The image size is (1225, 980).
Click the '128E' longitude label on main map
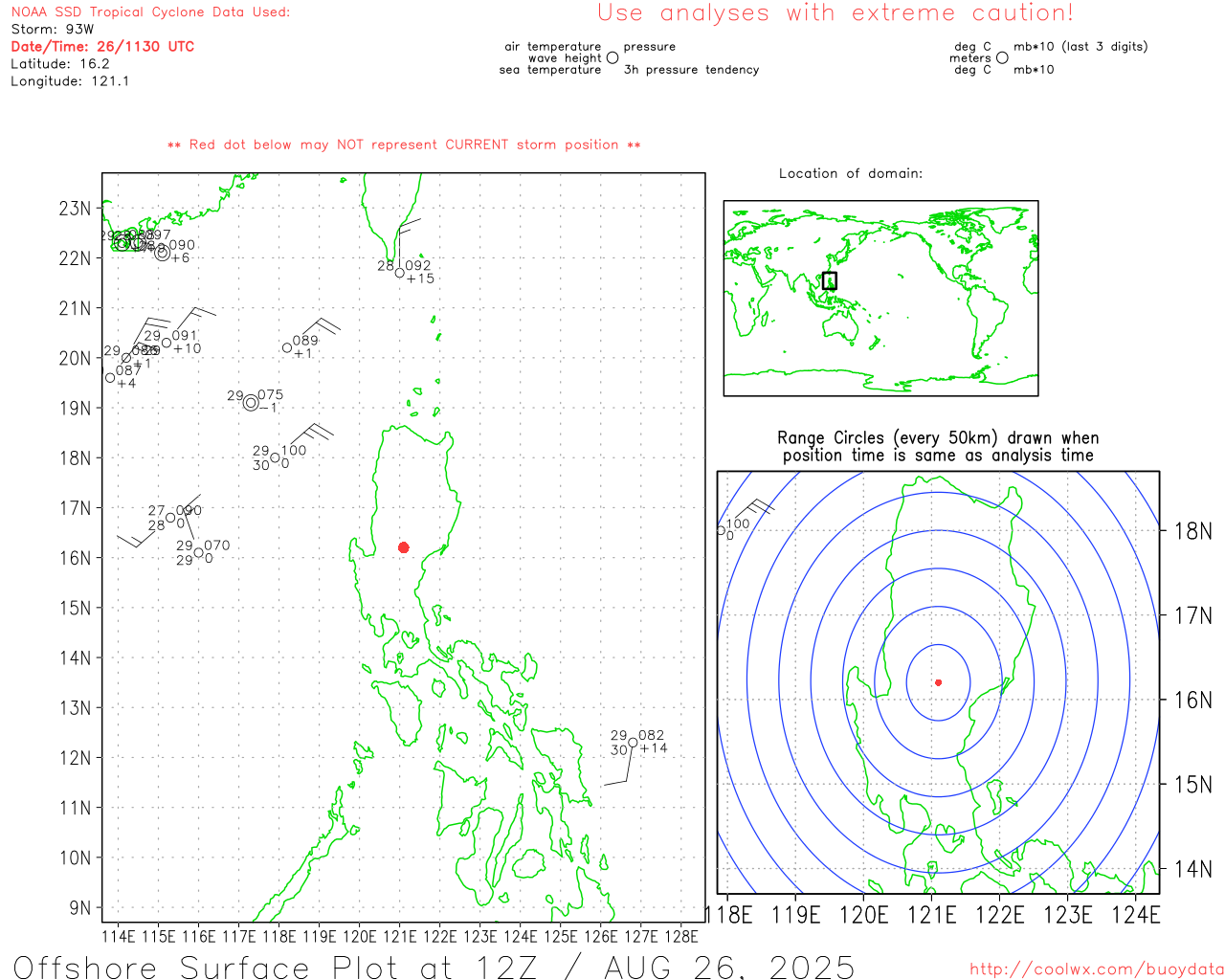[x=681, y=936]
